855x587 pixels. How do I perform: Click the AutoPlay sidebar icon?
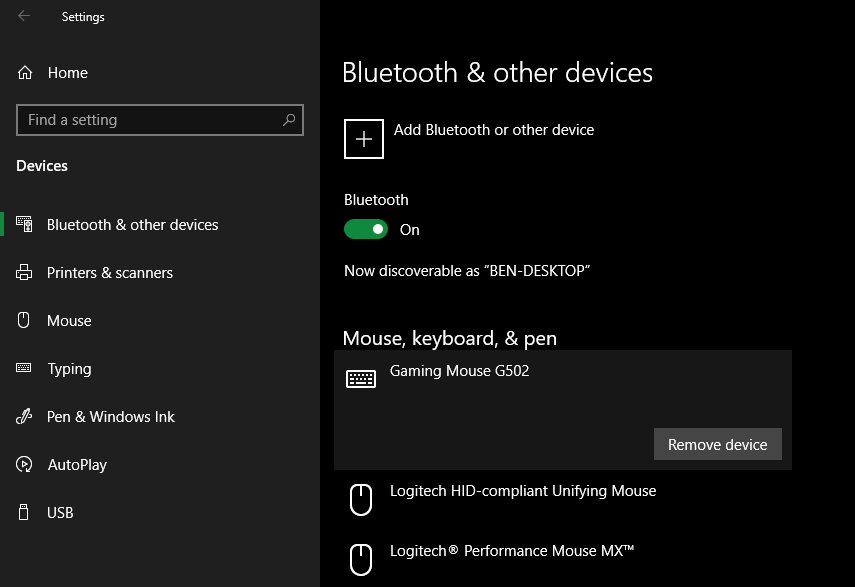tap(25, 464)
